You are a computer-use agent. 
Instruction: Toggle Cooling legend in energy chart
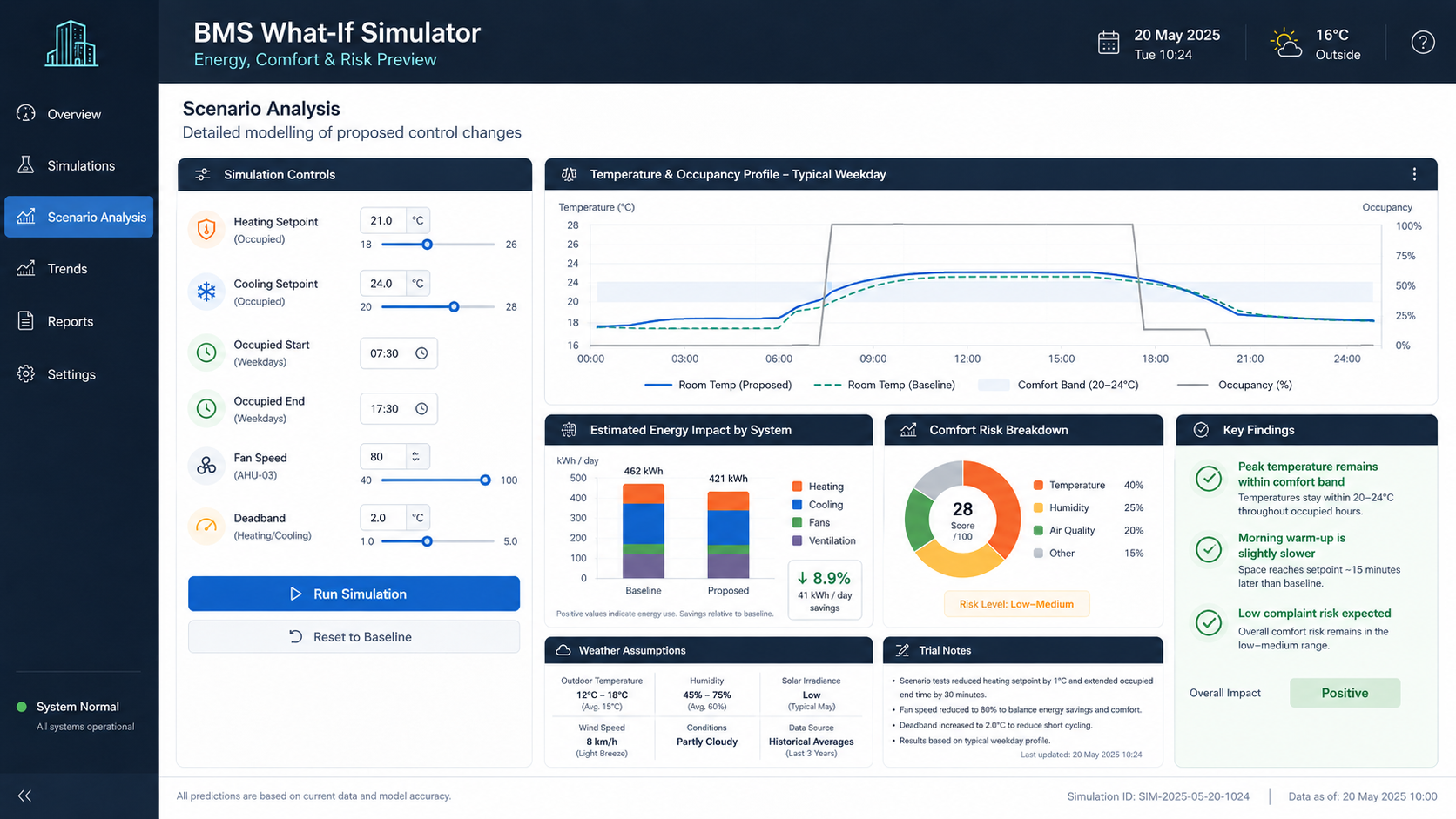pos(818,505)
